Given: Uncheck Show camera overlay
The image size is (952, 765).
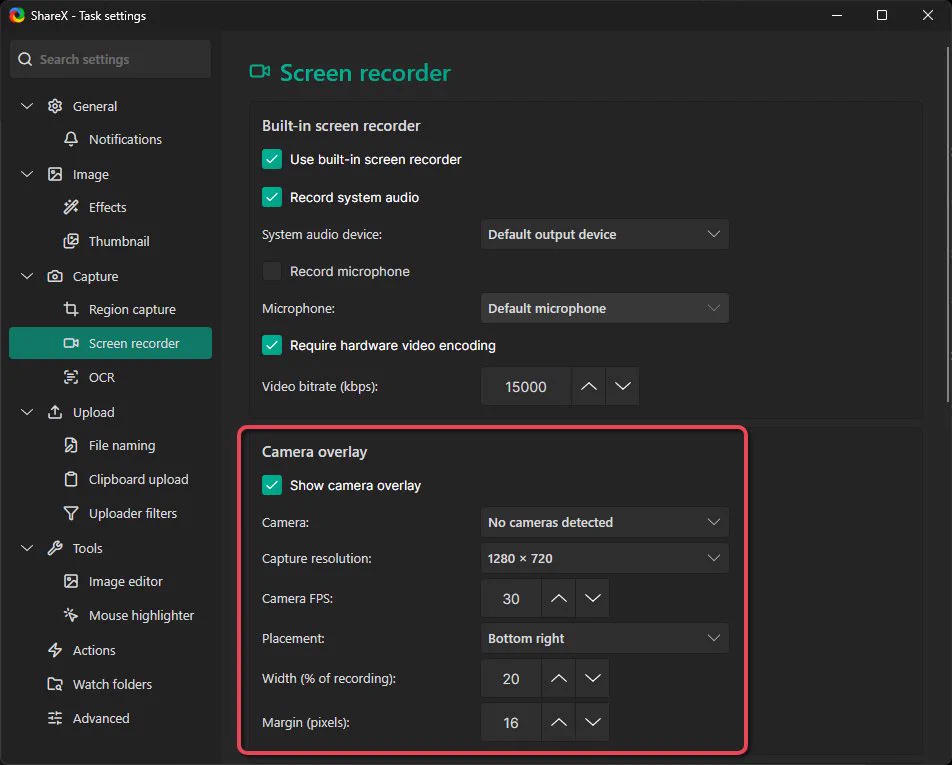Looking at the screenshot, I should [271, 485].
